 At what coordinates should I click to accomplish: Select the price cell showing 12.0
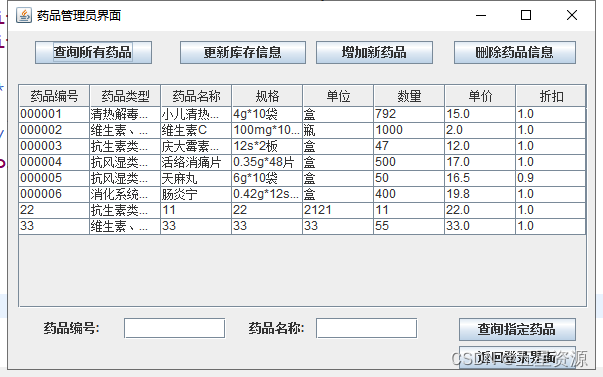pyautogui.click(x=480, y=146)
